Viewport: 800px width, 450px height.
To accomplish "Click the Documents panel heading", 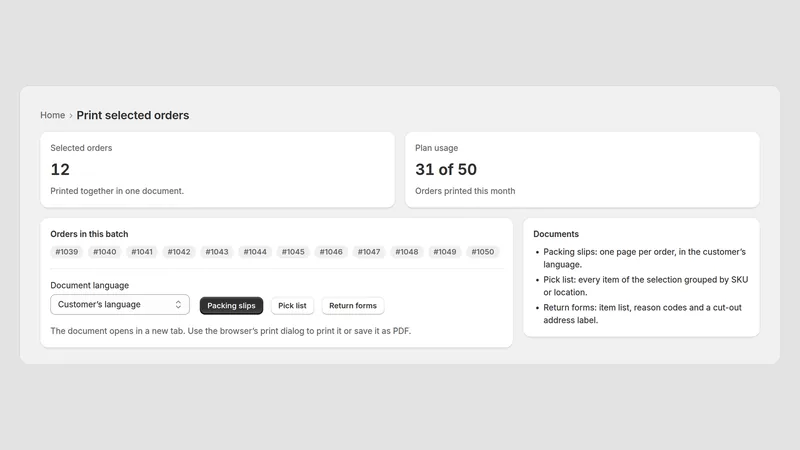I will pyautogui.click(x=556, y=234).
